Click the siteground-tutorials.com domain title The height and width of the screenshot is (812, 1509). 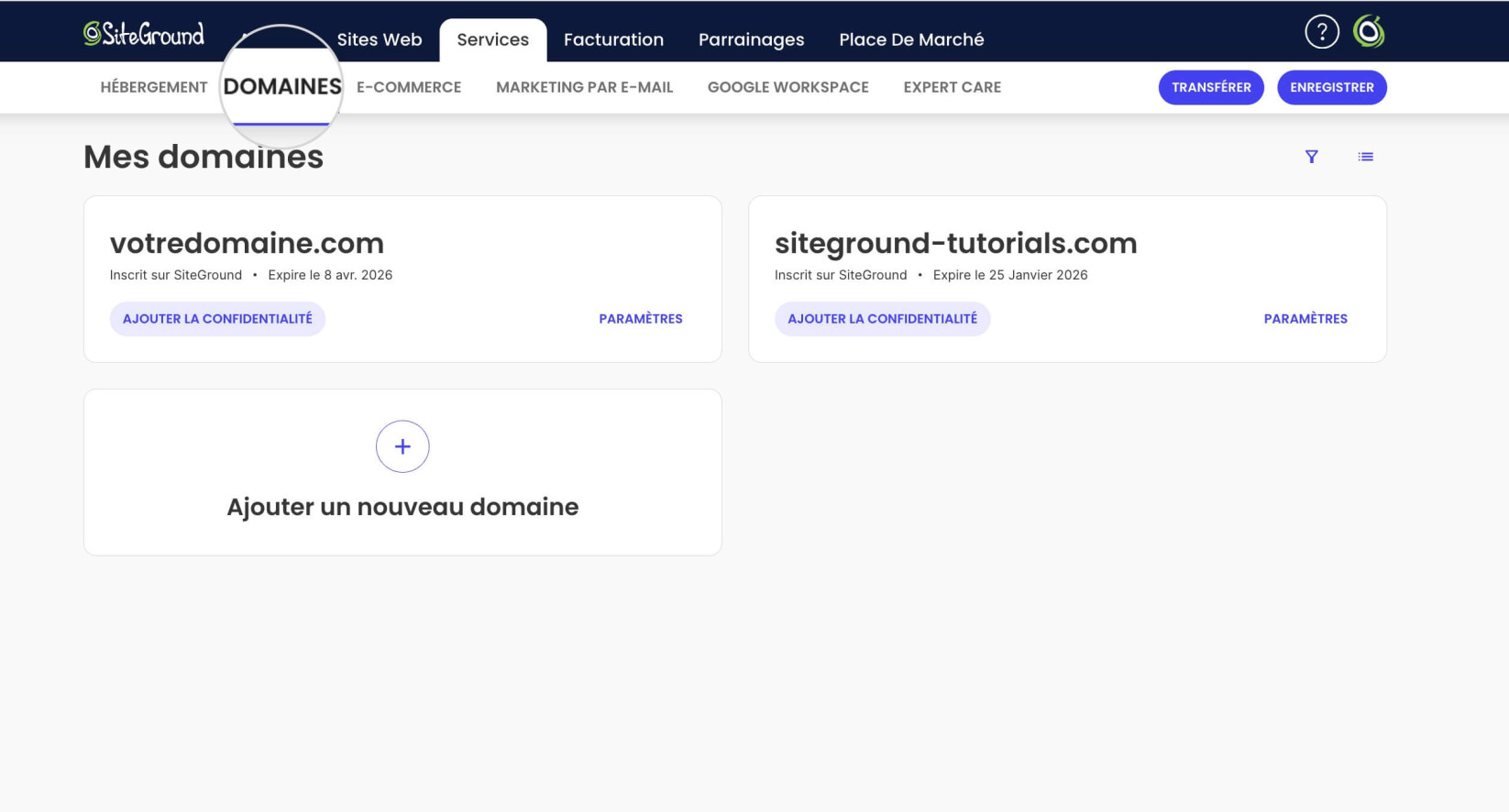coord(955,243)
